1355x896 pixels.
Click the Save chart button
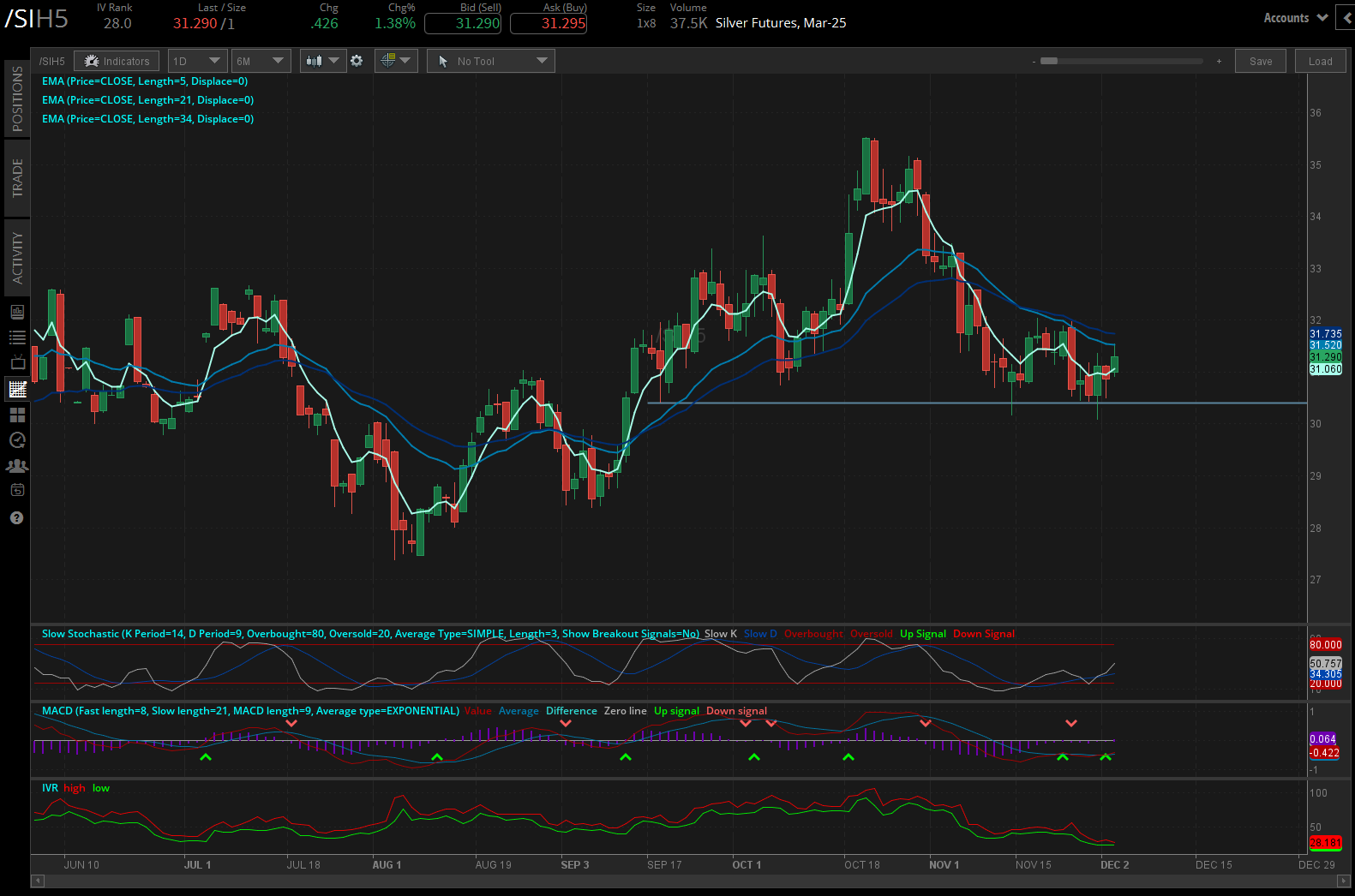[1261, 61]
